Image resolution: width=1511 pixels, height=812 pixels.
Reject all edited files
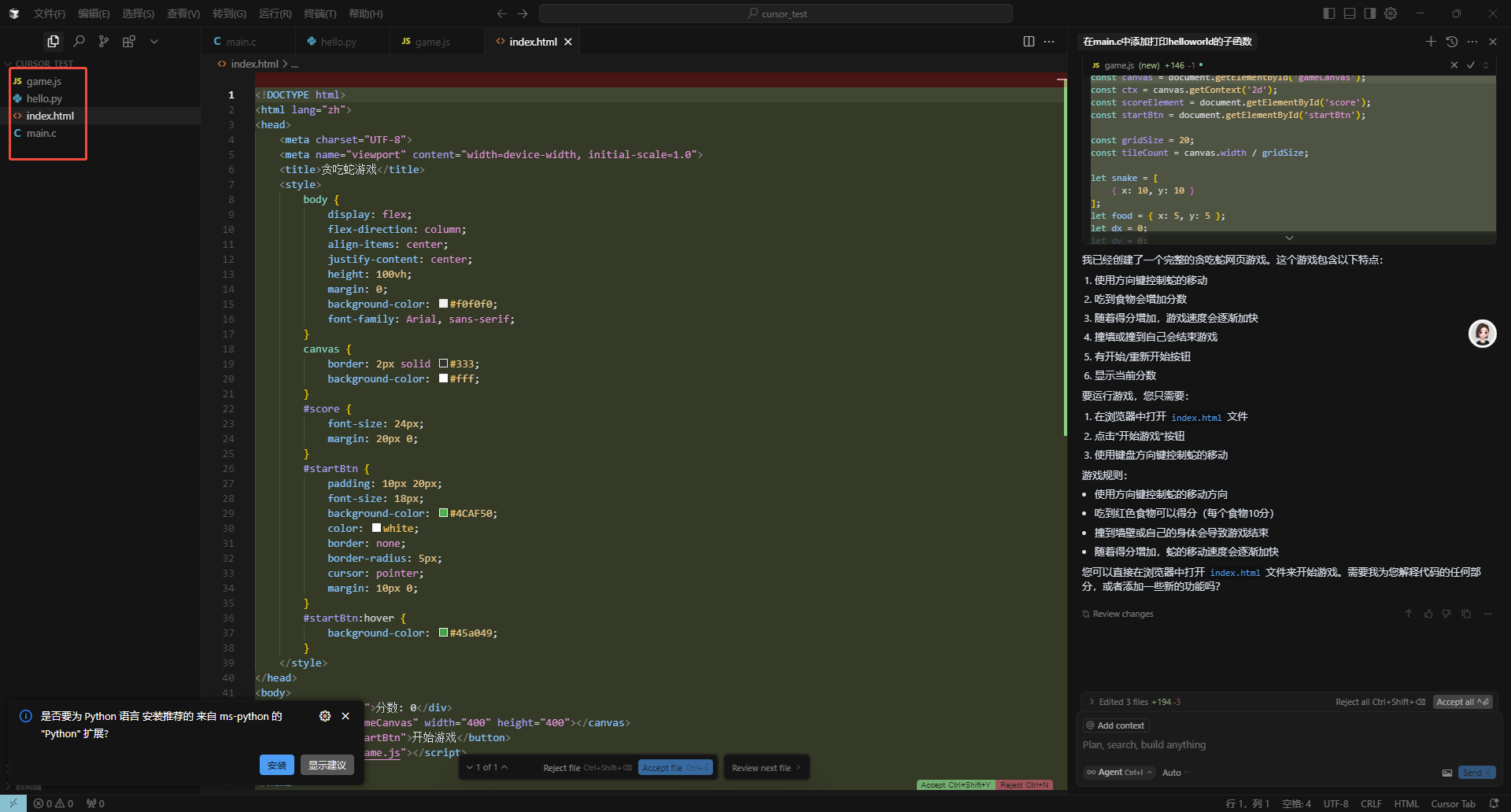click(x=1380, y=702)
